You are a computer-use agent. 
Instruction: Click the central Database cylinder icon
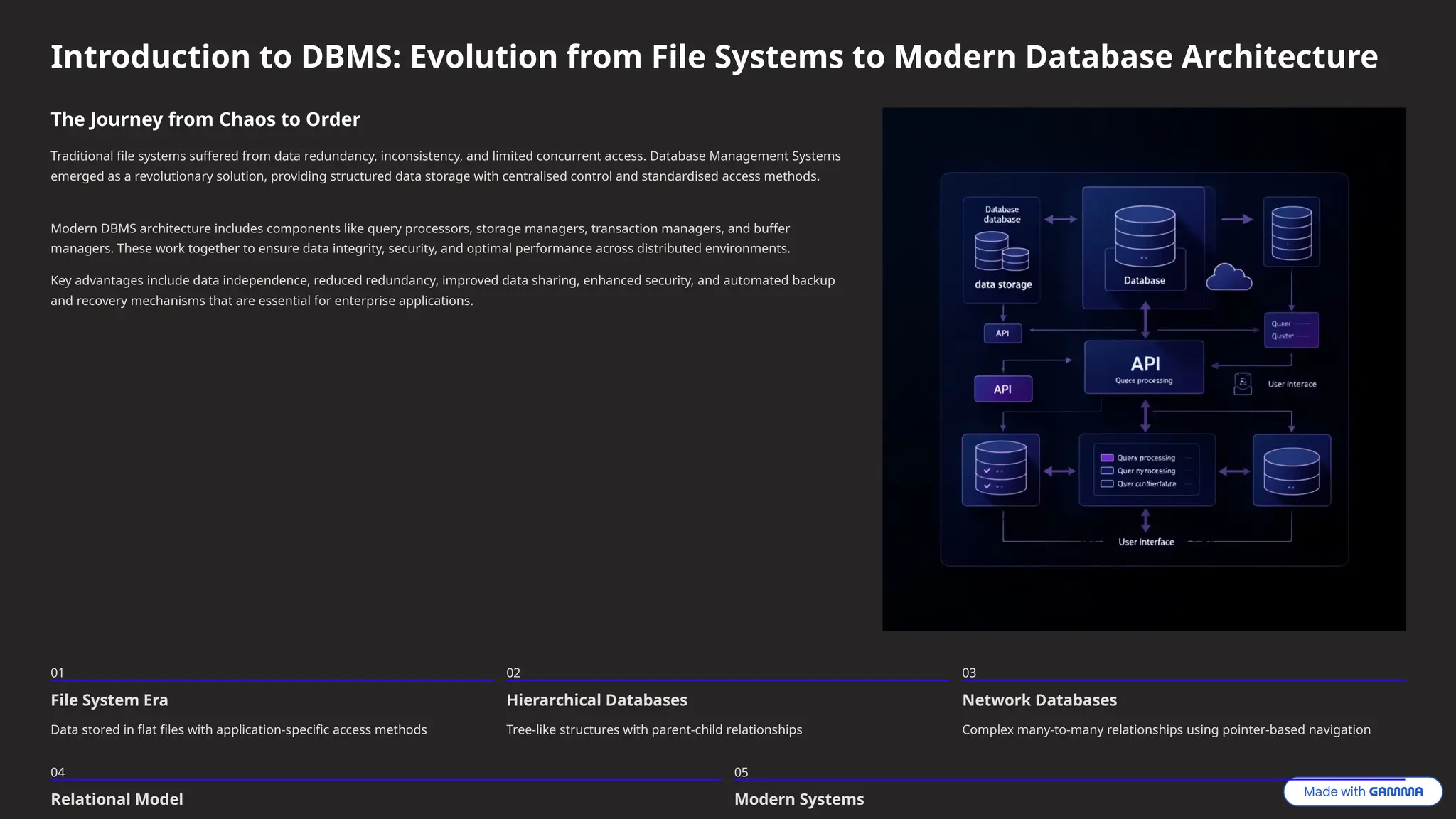tap(1145, 236)
